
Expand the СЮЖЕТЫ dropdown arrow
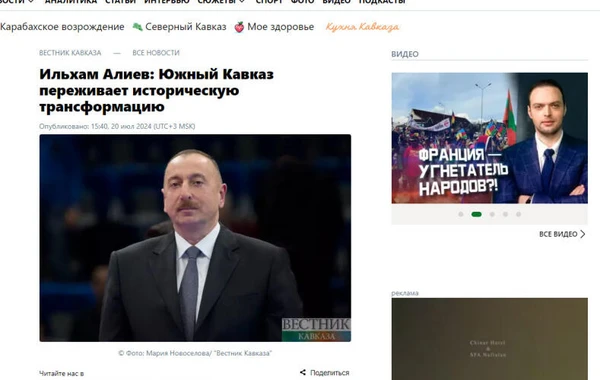click(x=242, y=2)
